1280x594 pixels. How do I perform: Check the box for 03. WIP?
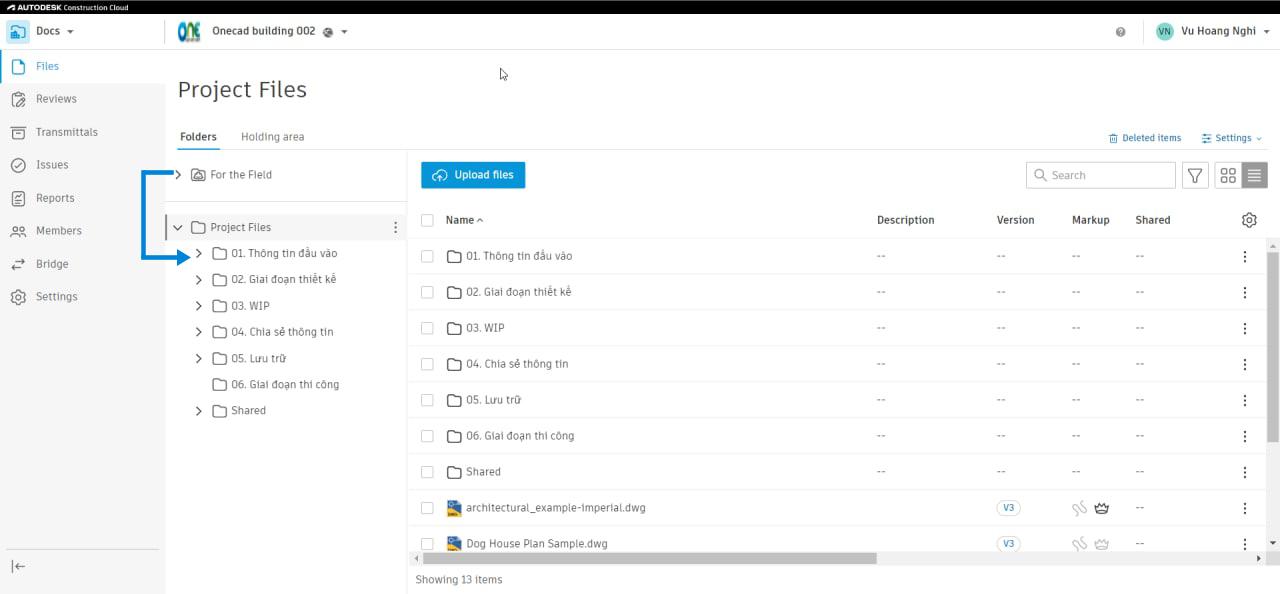(x=427, y=328)
